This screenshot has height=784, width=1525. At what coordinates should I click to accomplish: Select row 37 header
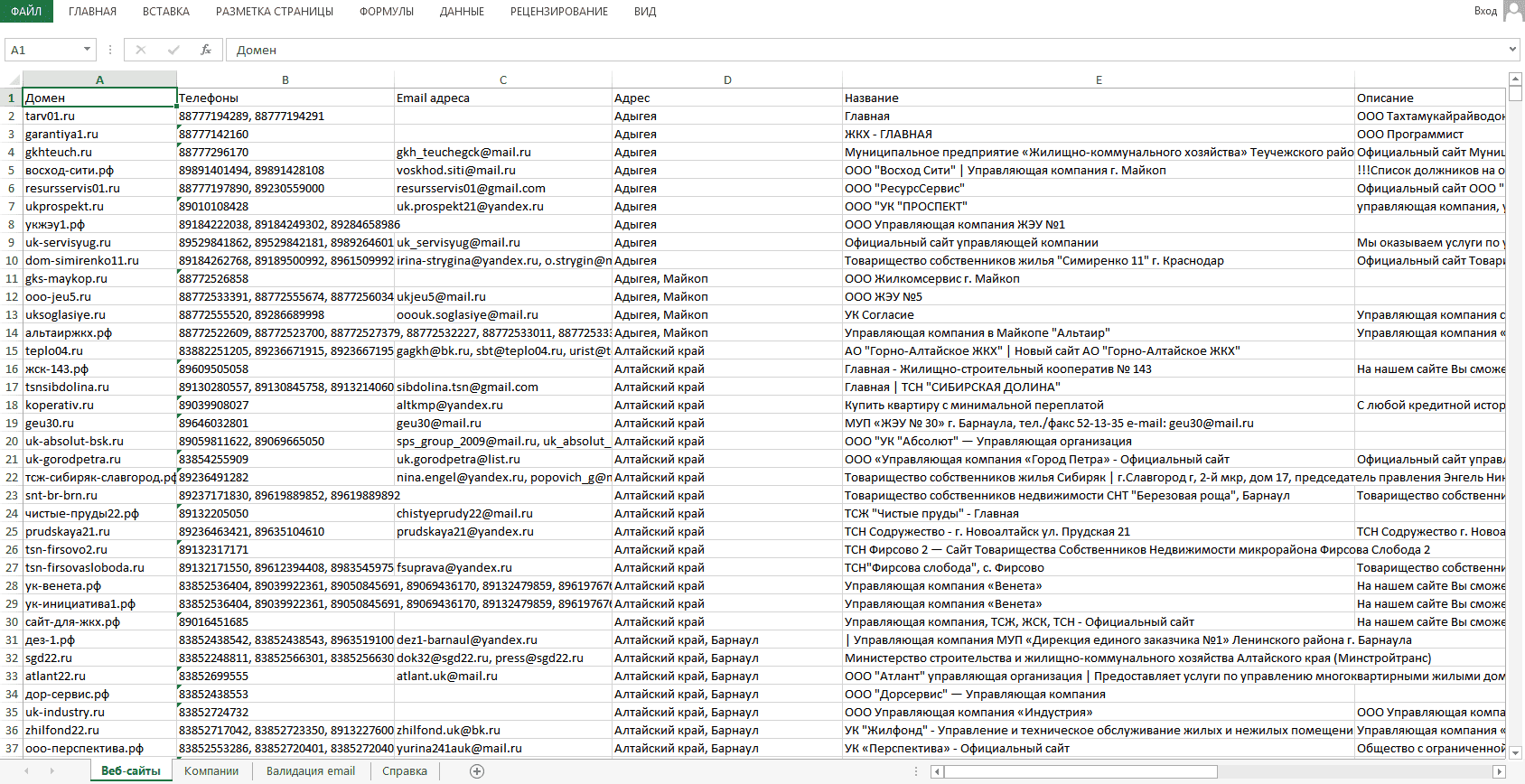[x=11, y=748]
